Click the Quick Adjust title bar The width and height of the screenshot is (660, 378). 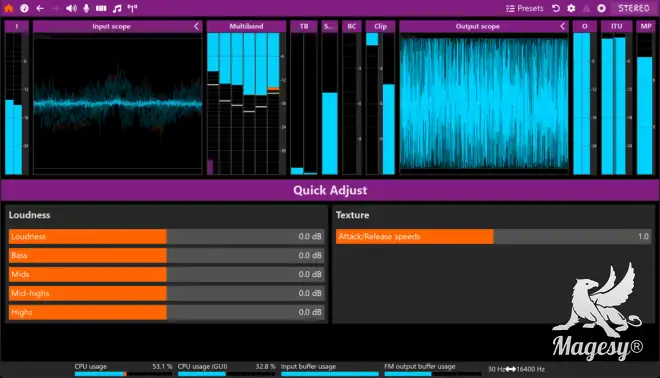click(330, 190)
